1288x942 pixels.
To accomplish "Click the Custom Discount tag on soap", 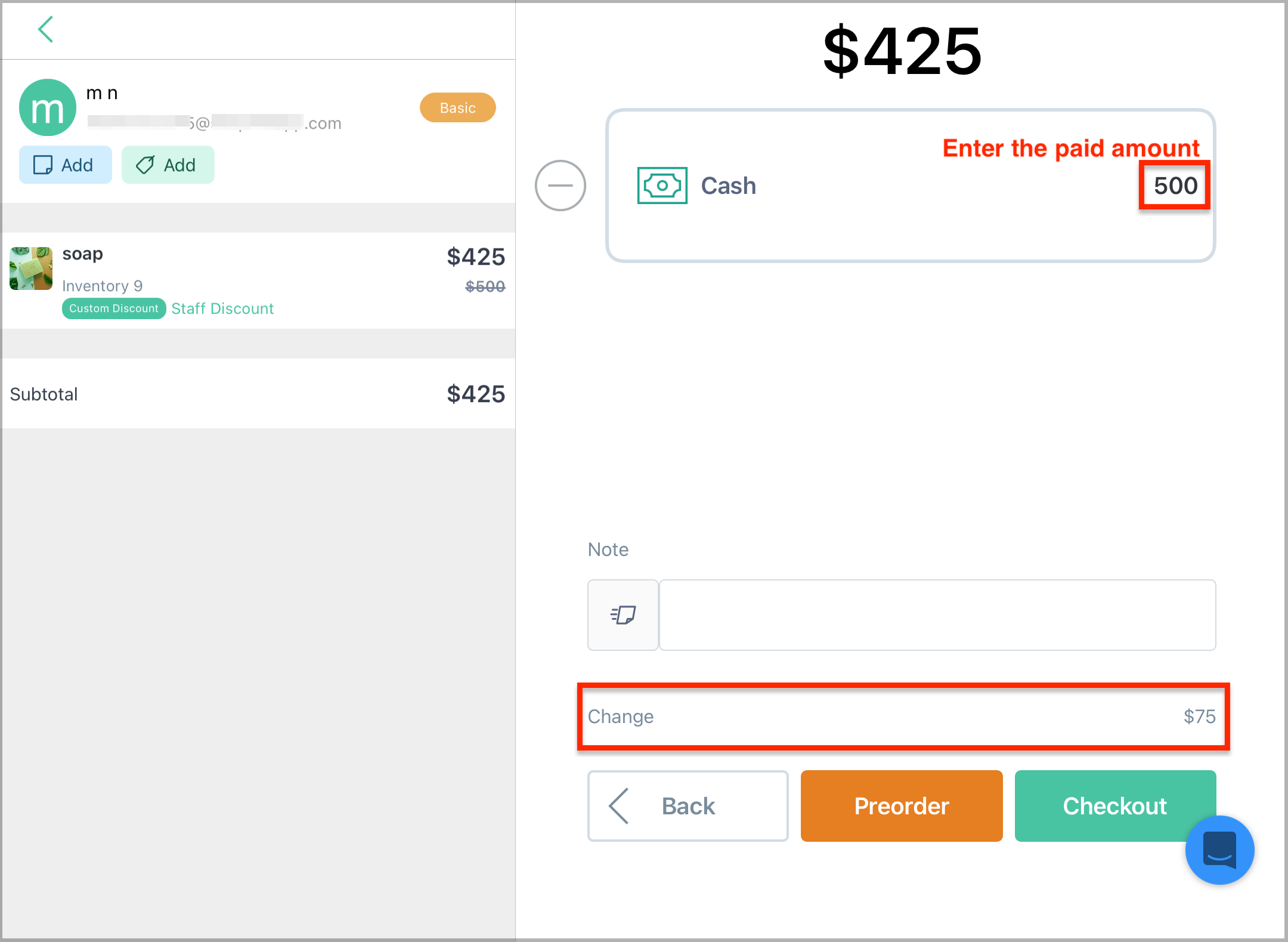I will tap(114, 308).
